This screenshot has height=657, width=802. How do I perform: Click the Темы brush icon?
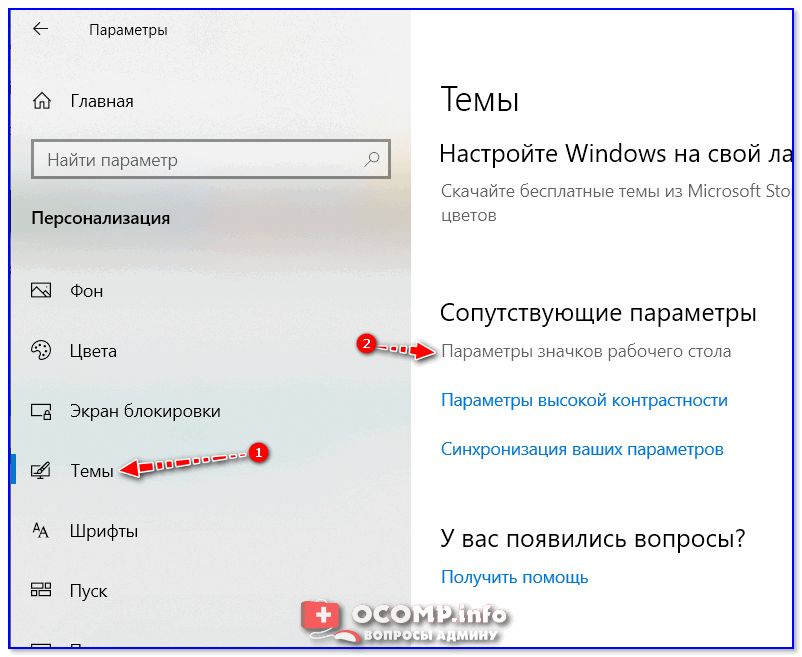point(41,470)
